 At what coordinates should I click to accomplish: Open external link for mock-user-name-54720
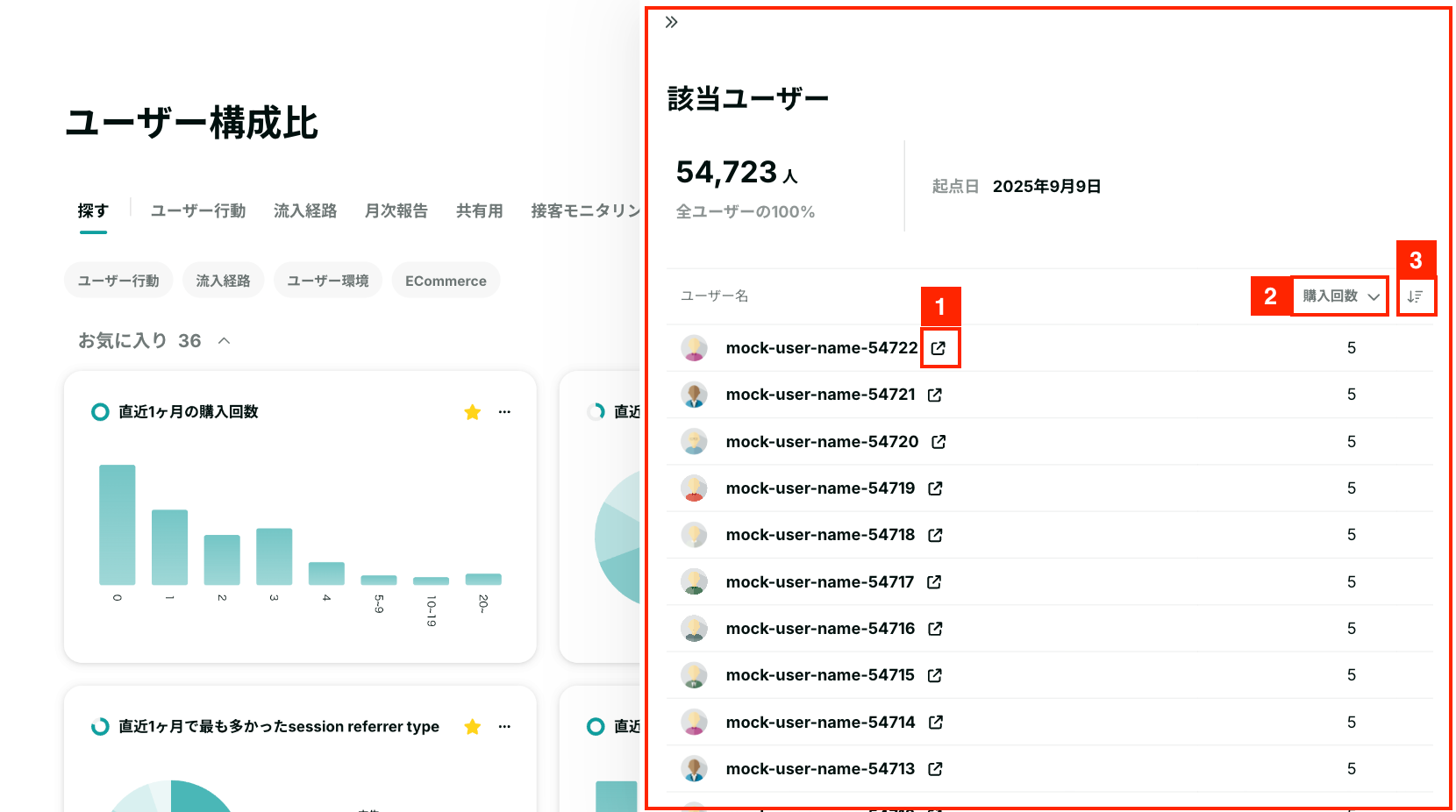click(939, 442)
